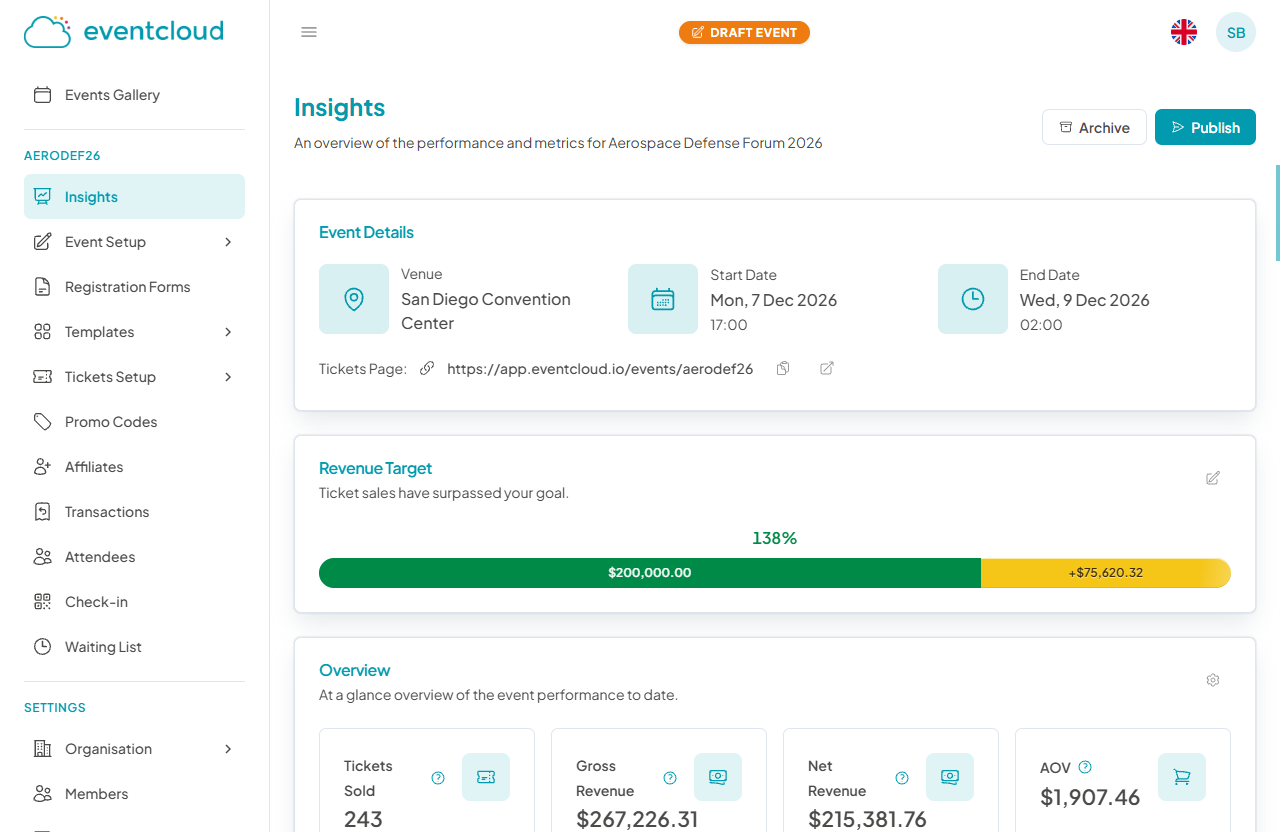Open tickets page in new tab icon
Image resolution: width=1280 pixels, height=832 pixels.
827,368
